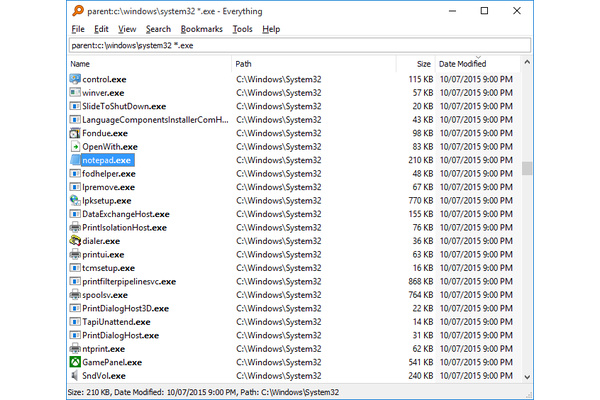
Task: Select the SndVol.exe file name
Action: tap(104, 376)
